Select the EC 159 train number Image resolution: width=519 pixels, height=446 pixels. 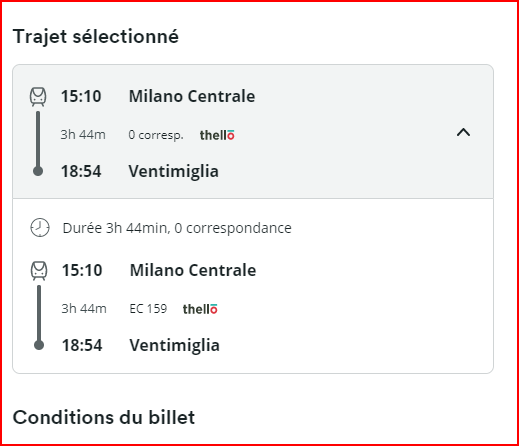(x=148, y=309)
